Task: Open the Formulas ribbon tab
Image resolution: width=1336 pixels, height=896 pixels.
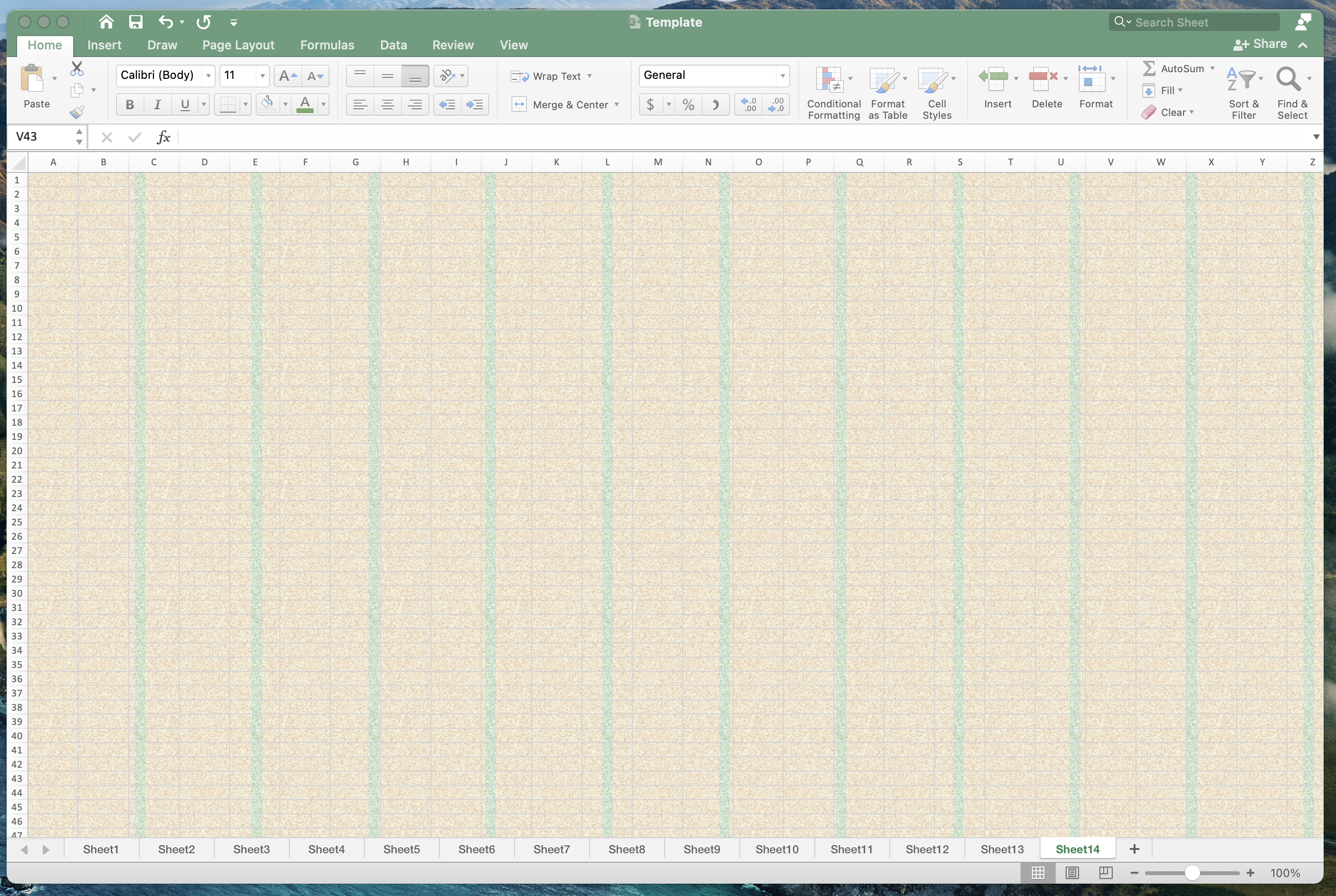Action: [327, 45]
